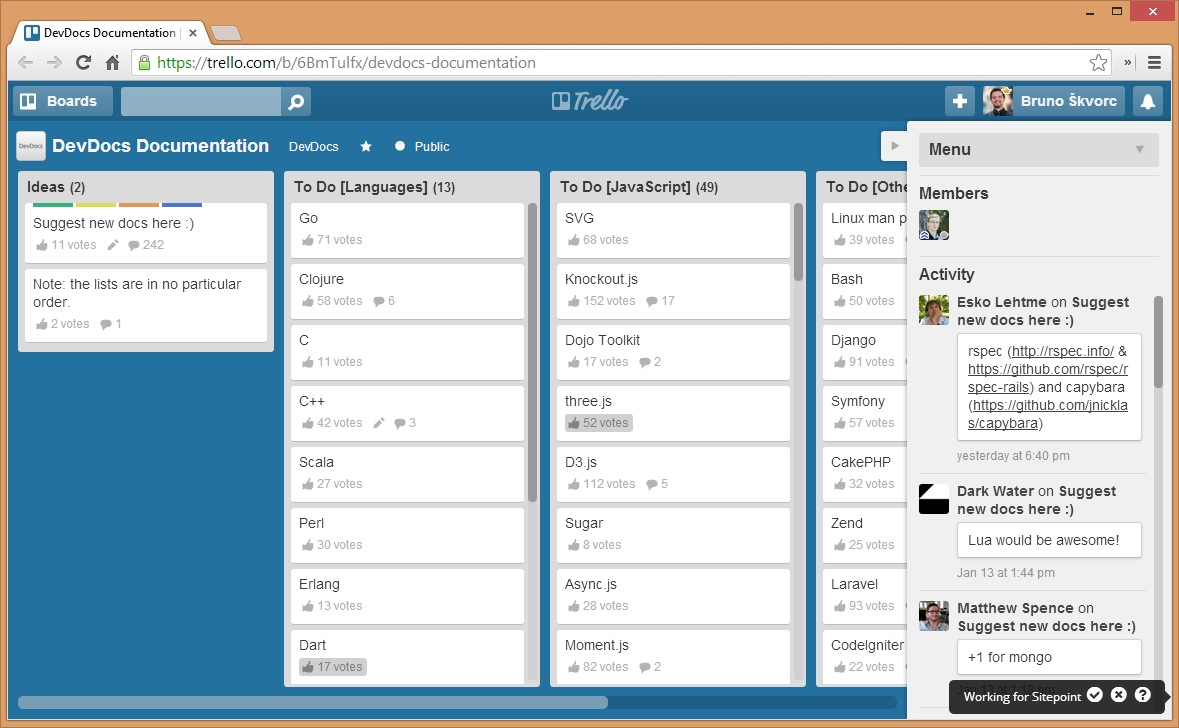Click blue label on Suggest new docs card
This screenshot has width=1179, height=728.
coord(182,205)
